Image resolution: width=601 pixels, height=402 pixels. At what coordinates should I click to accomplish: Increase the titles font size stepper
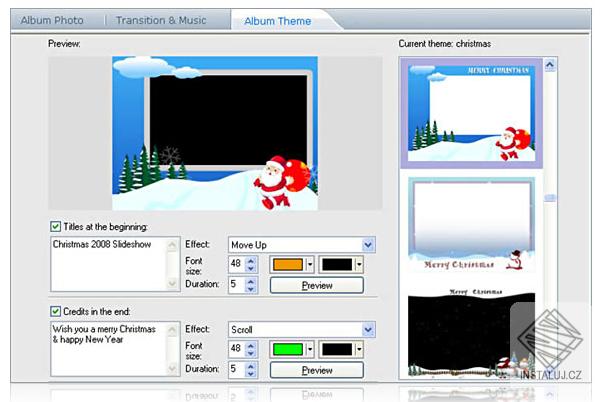pyautogui.click(x=251, y=261)
